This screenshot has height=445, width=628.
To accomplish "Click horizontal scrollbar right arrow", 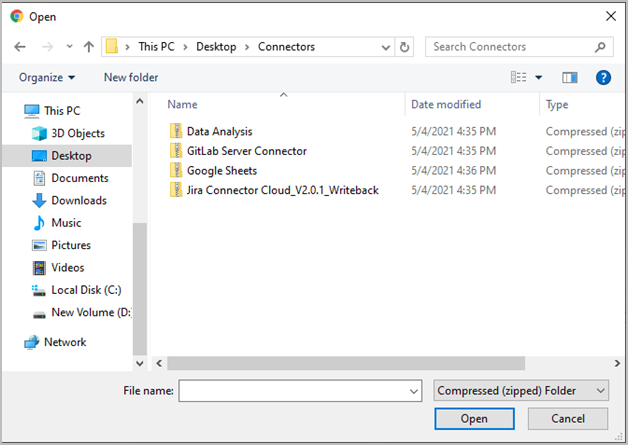I will 617,363.
